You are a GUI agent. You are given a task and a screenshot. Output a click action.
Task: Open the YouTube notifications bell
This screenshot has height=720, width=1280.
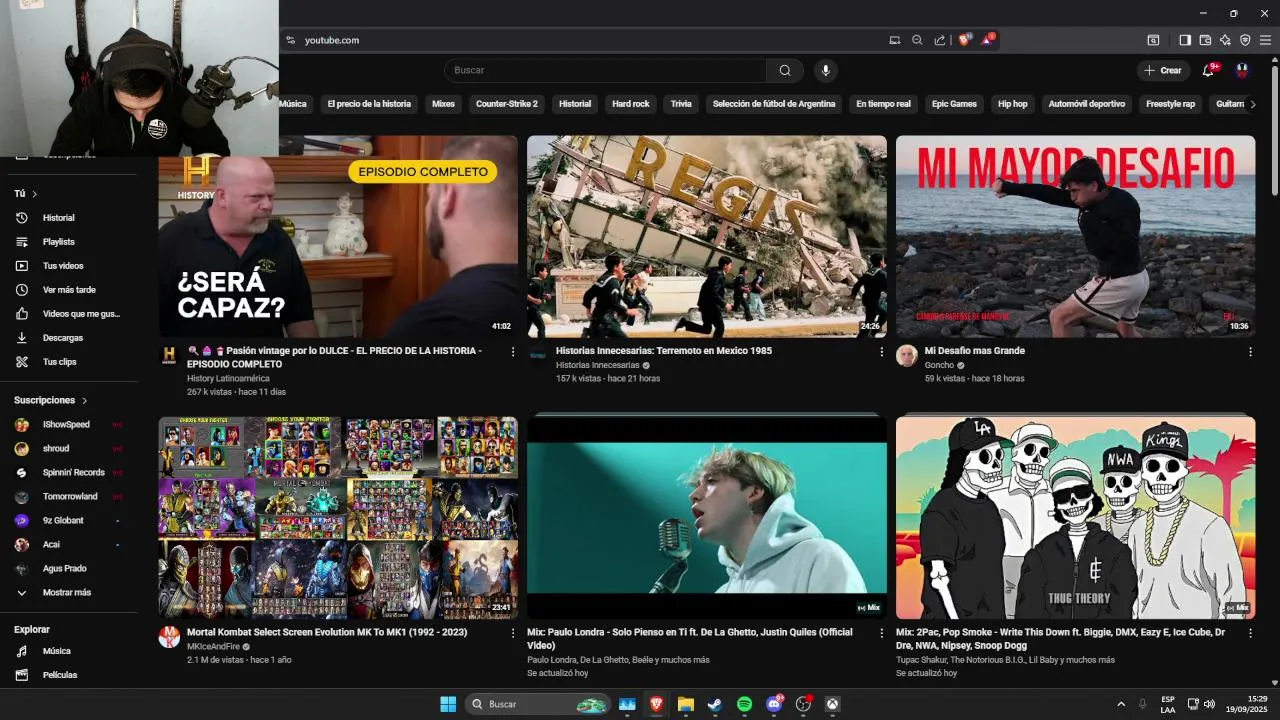[x=1209, y=70]
